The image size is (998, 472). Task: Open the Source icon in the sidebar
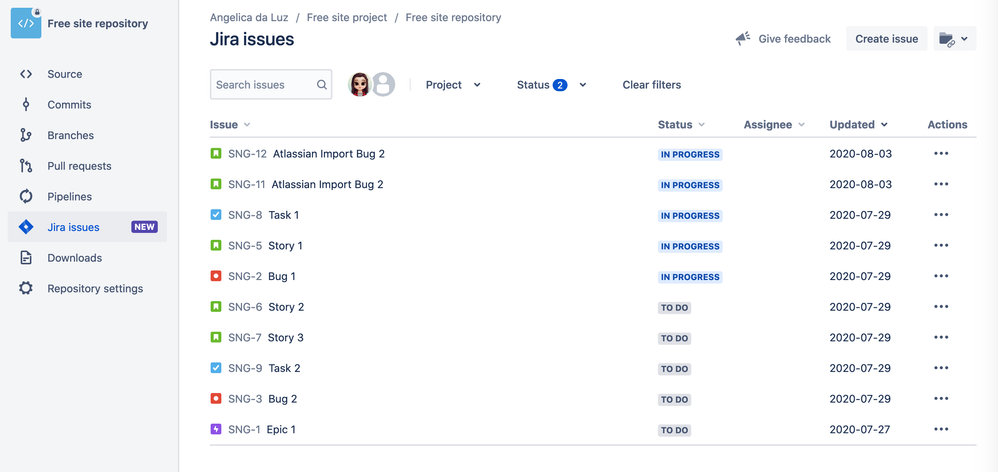(25, 74)
